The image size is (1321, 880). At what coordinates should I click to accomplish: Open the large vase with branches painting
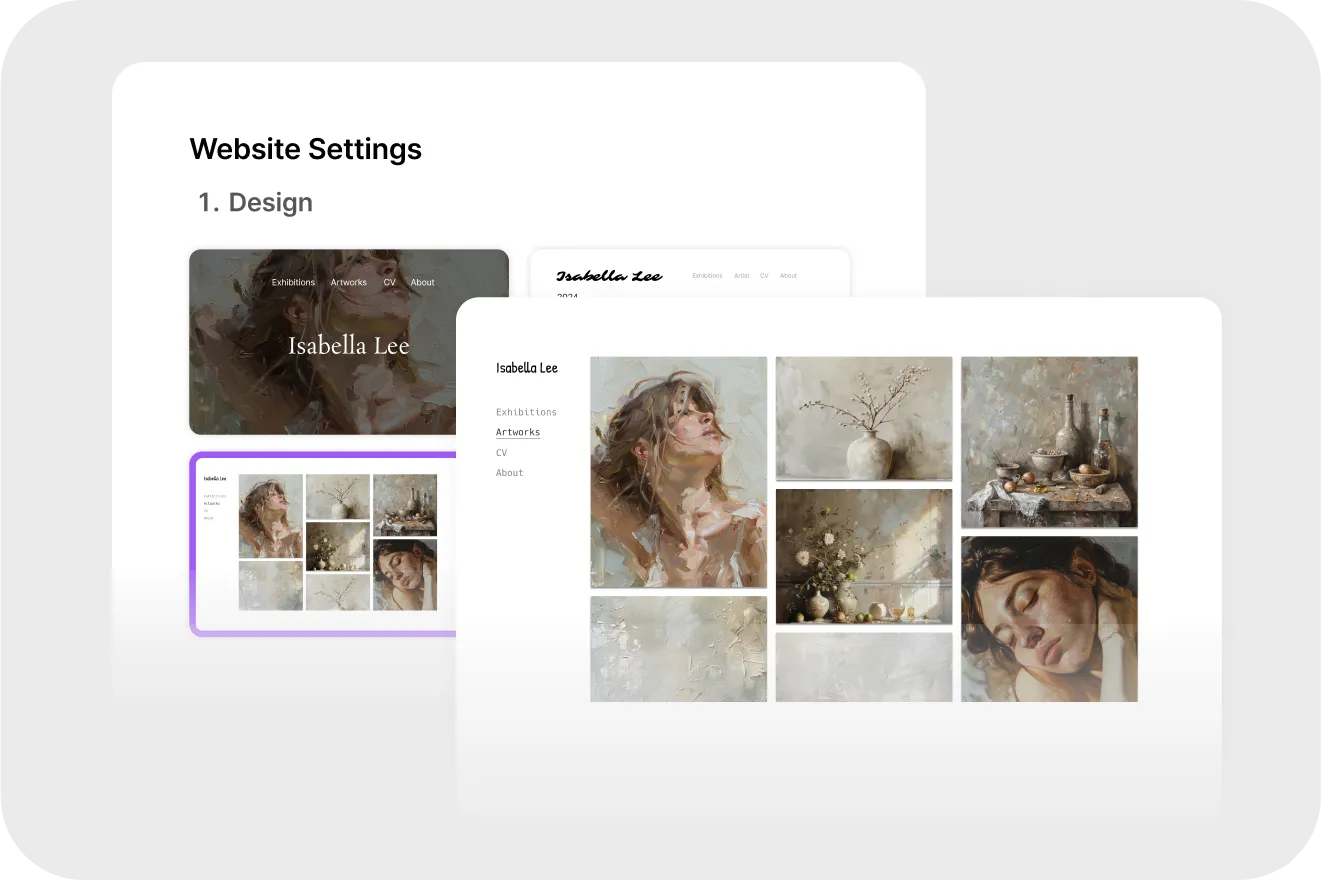point(864,418)
